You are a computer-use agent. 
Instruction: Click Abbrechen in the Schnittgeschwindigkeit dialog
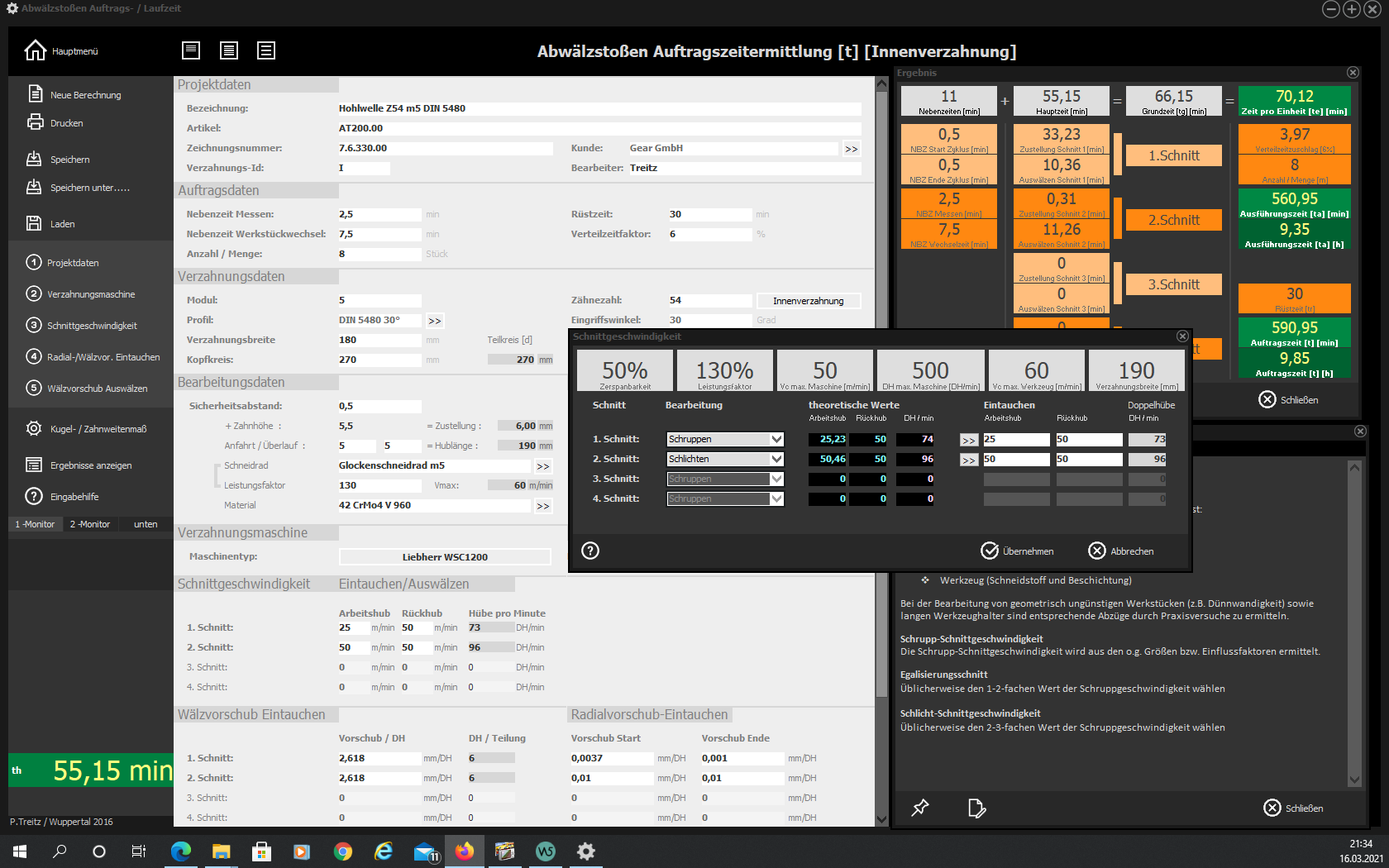(1121, 551)
